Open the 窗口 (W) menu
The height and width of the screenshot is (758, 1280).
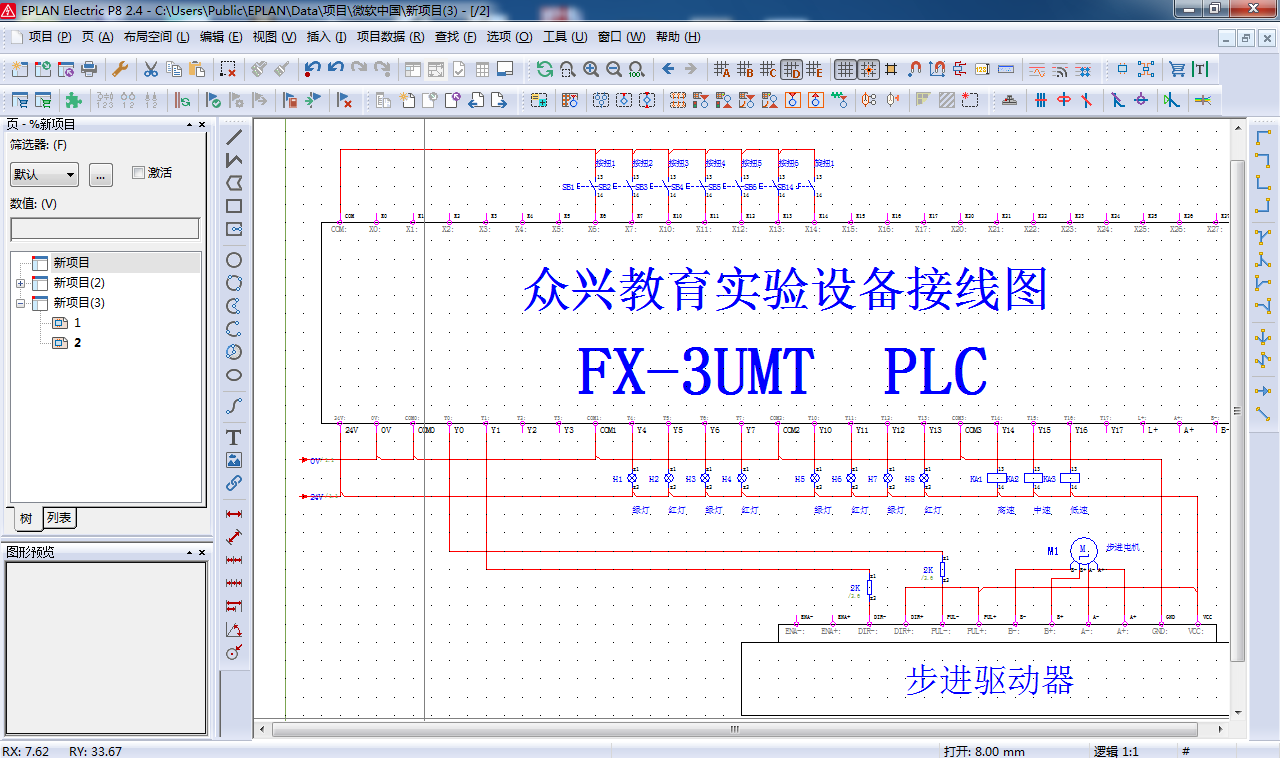(x=621, y=37)
